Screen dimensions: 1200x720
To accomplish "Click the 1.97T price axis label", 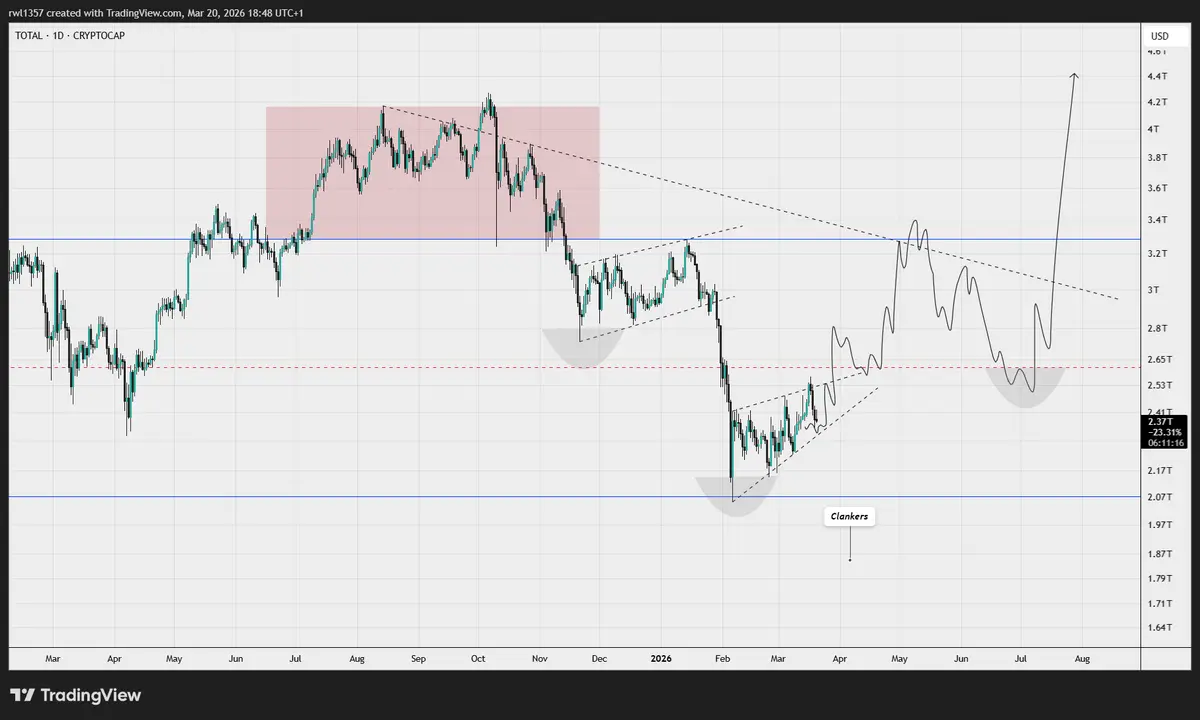I will tap(1161, 525).
